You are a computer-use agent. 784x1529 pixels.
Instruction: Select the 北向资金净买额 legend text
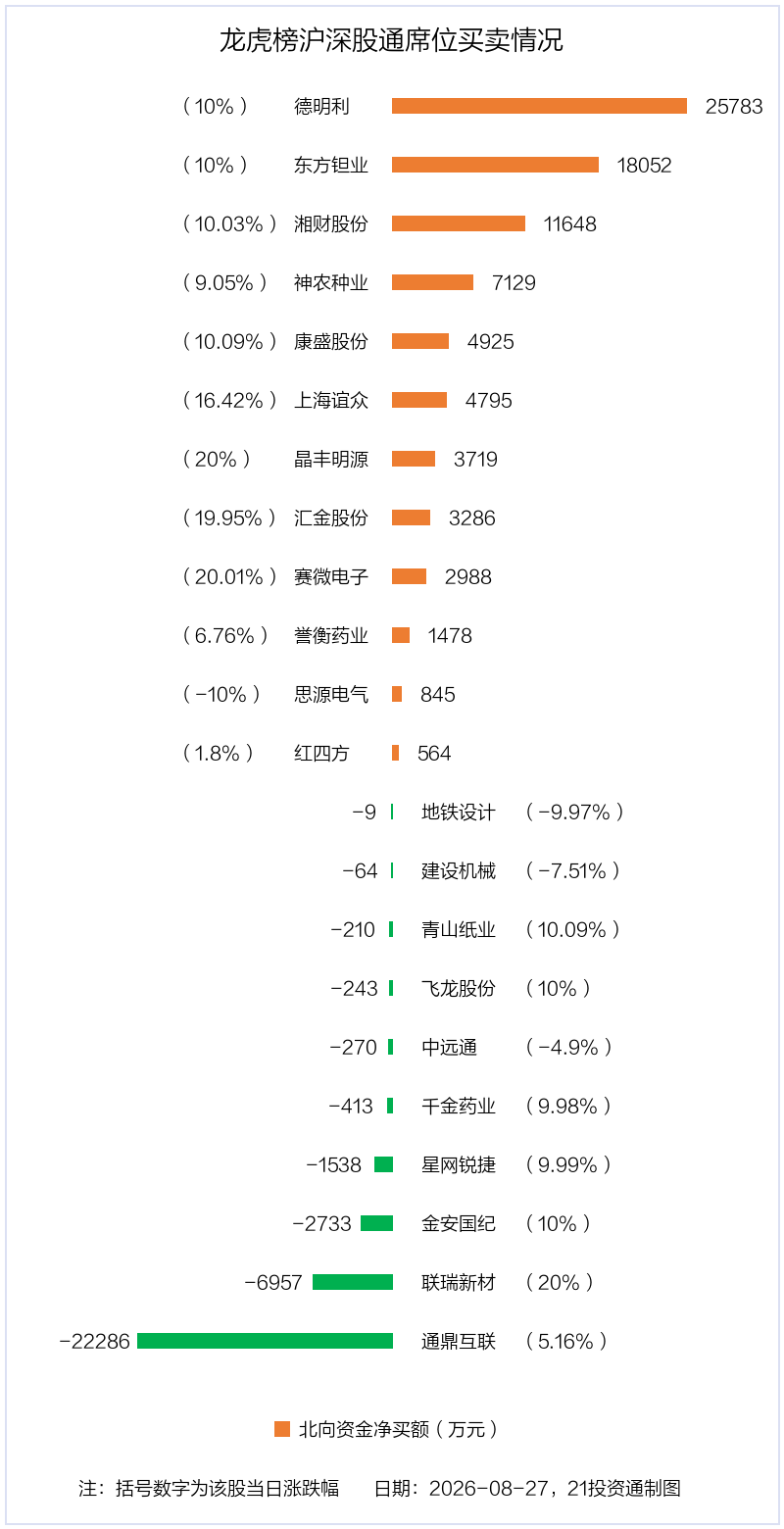tap(399, 1429)
